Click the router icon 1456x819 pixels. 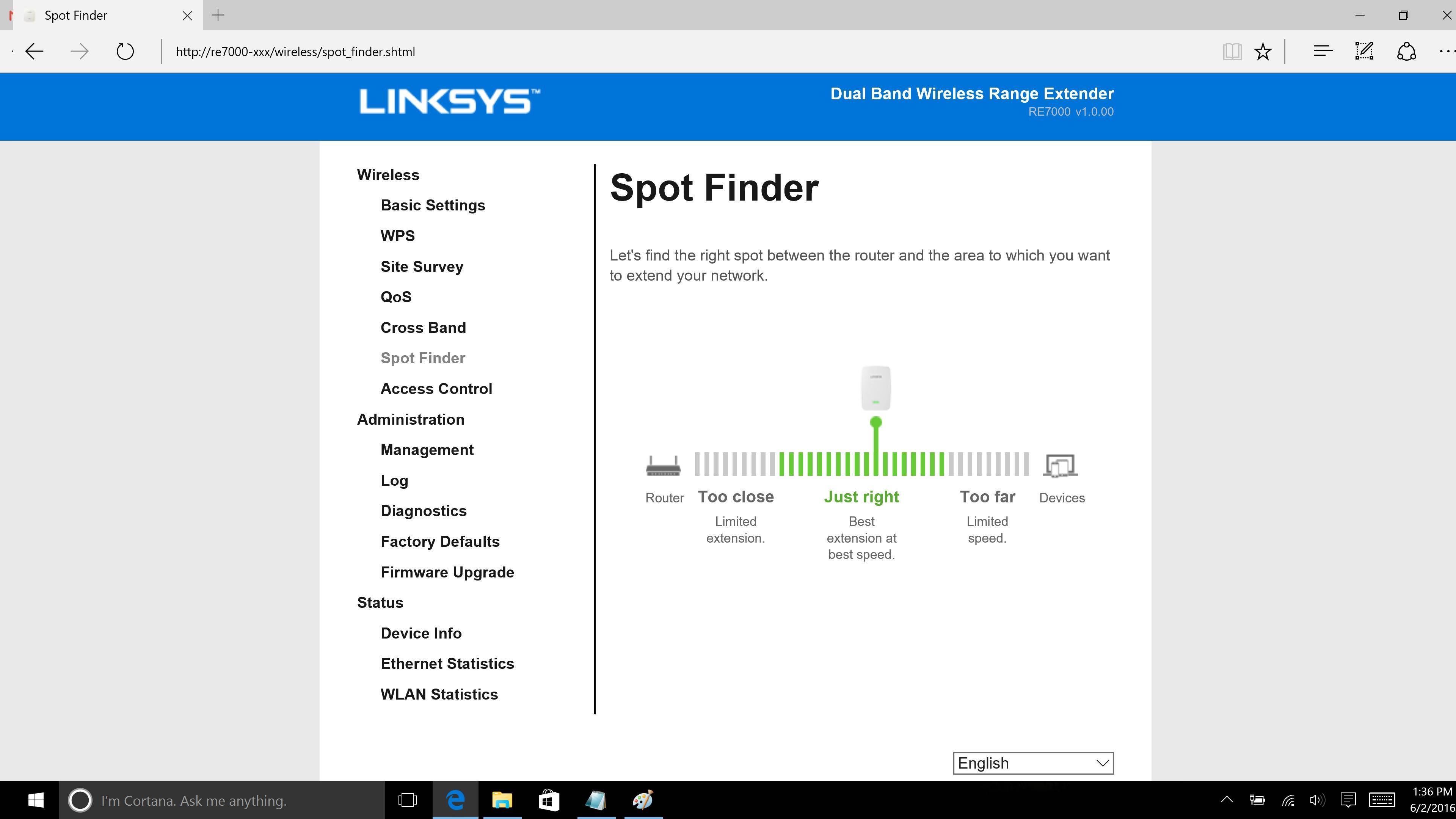point(663,466)
